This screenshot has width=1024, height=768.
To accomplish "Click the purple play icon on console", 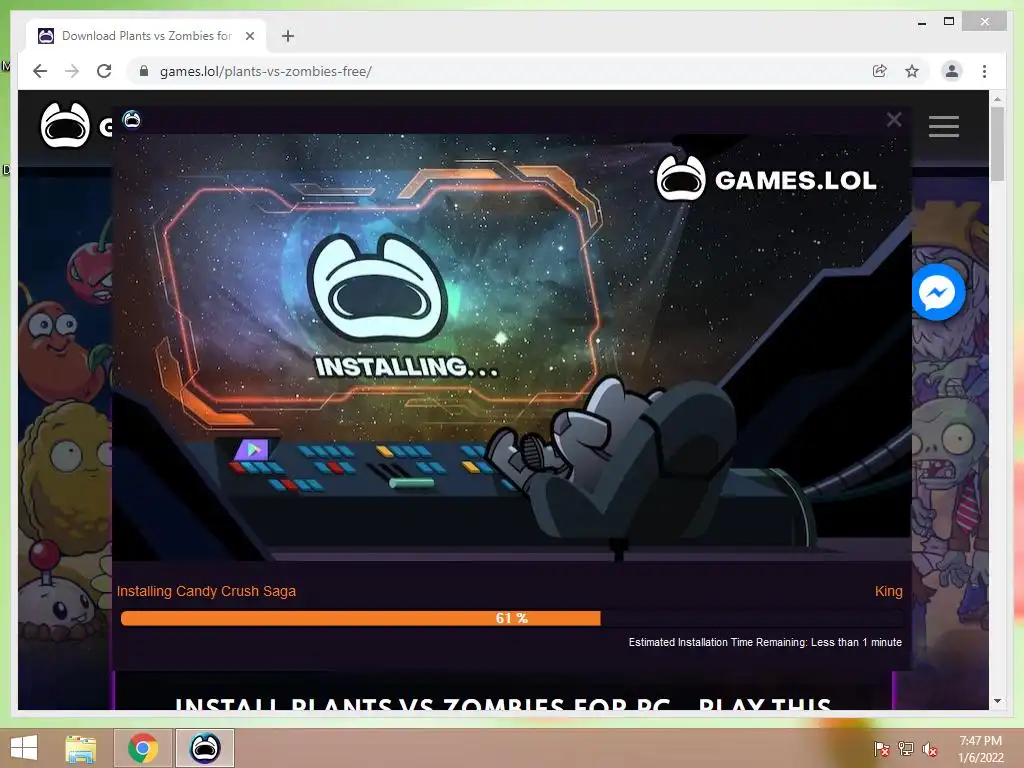I will point(252,449).
